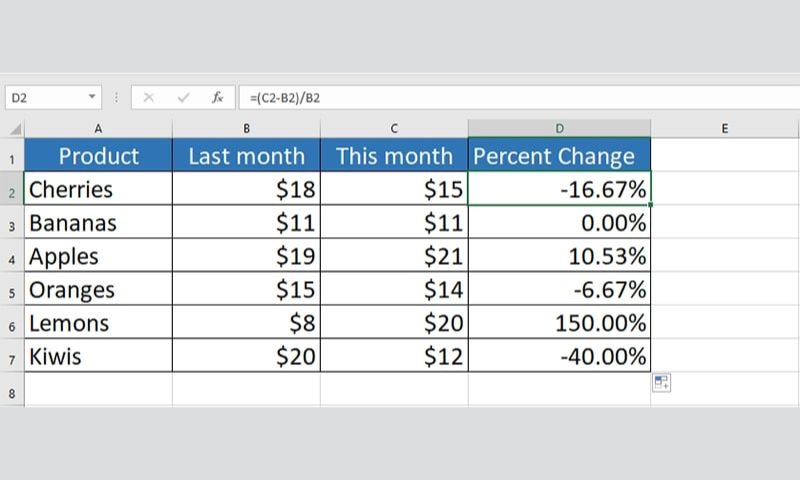The image size is (800, 480).
Task: Select column E header
Action: [724, 129]
